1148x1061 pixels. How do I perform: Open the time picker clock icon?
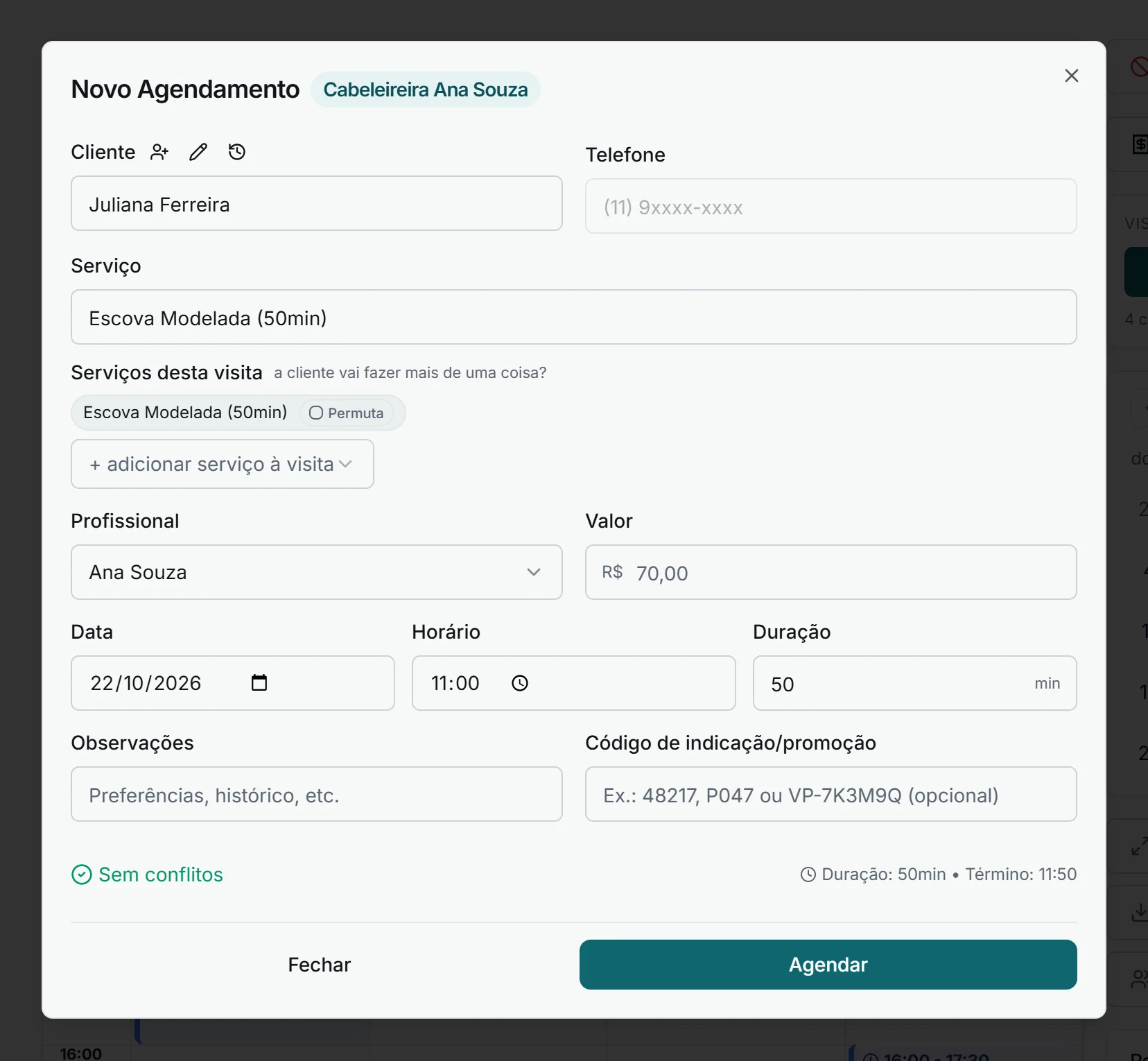520,683
